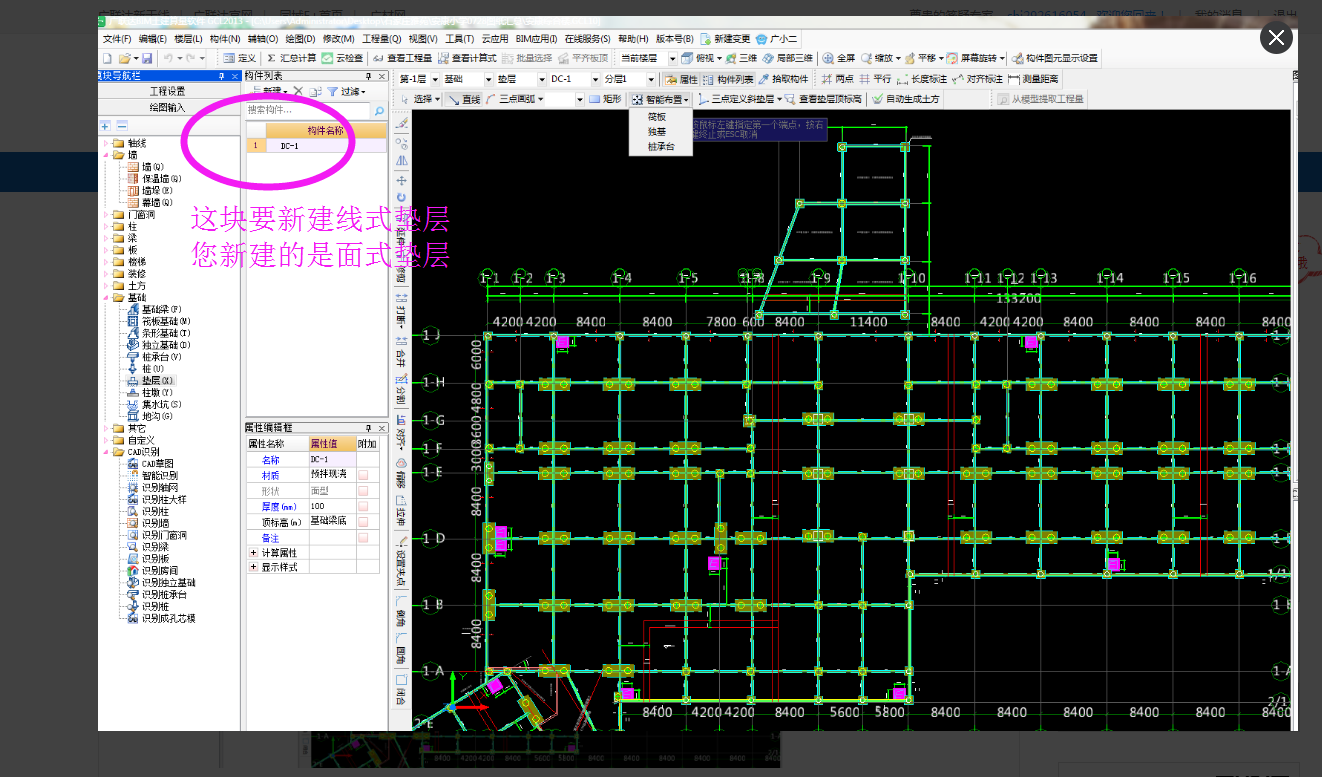Image resolution: width=1322 pixels, height=777 pixels.
Task: Click 查看计算式 toolbar item
Action: [x=467, y=58]
